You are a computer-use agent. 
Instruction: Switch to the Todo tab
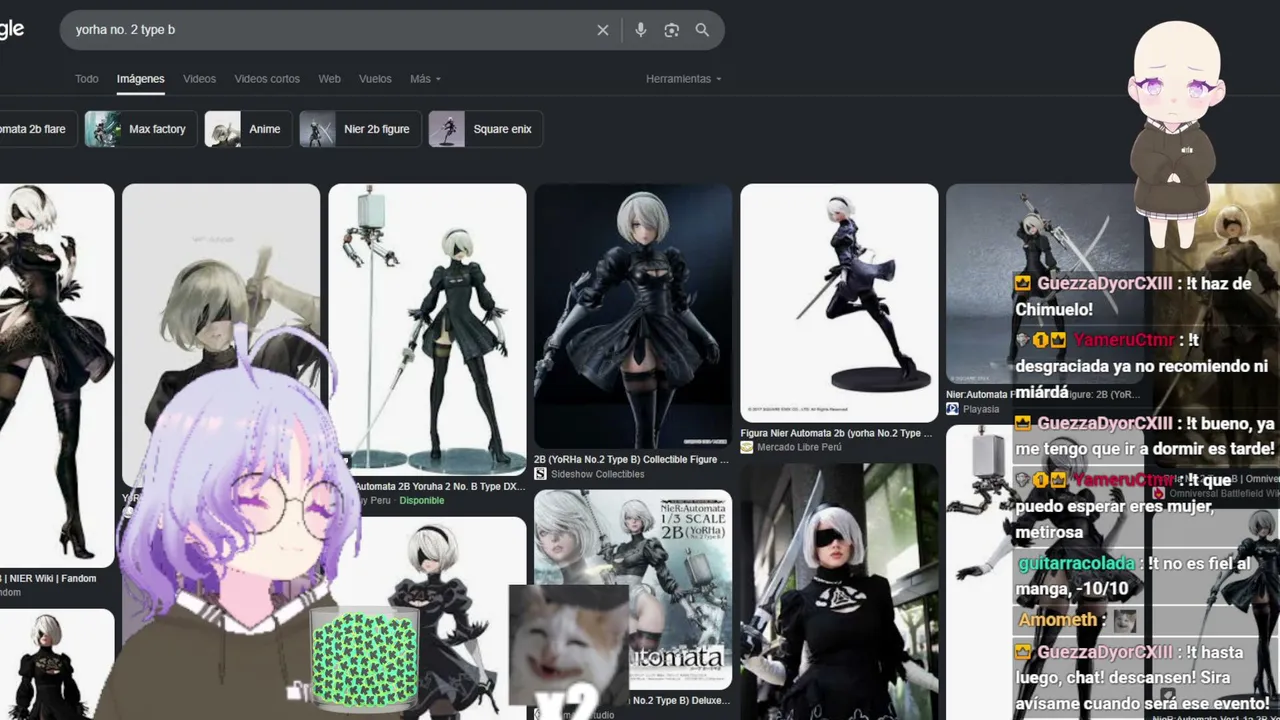87,79
